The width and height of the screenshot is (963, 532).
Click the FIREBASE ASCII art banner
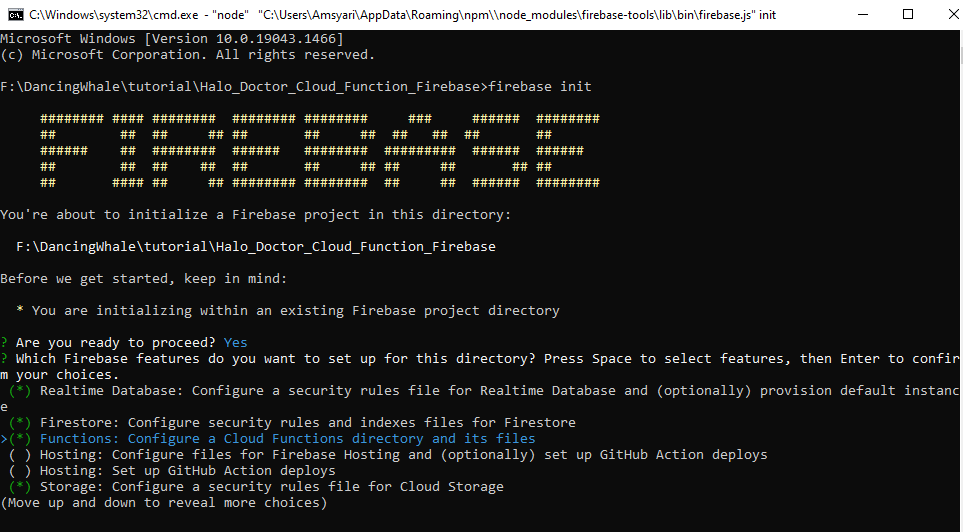[x=319, y=151]
